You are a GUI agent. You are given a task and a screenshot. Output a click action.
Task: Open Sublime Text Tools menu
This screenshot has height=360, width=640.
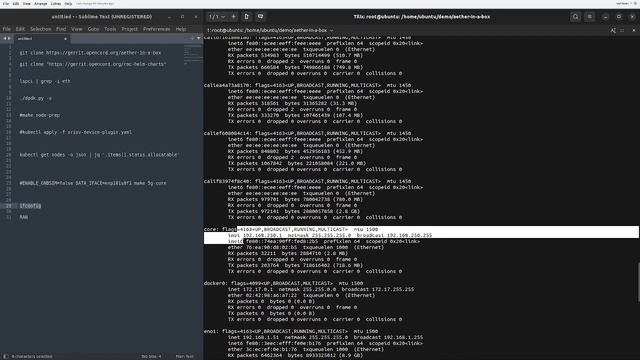(x=110, y=29)
